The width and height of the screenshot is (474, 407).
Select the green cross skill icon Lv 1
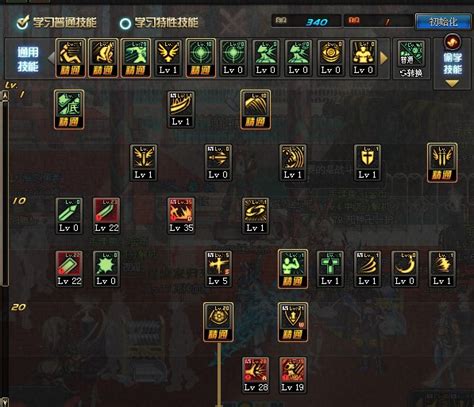coord(330,269)
